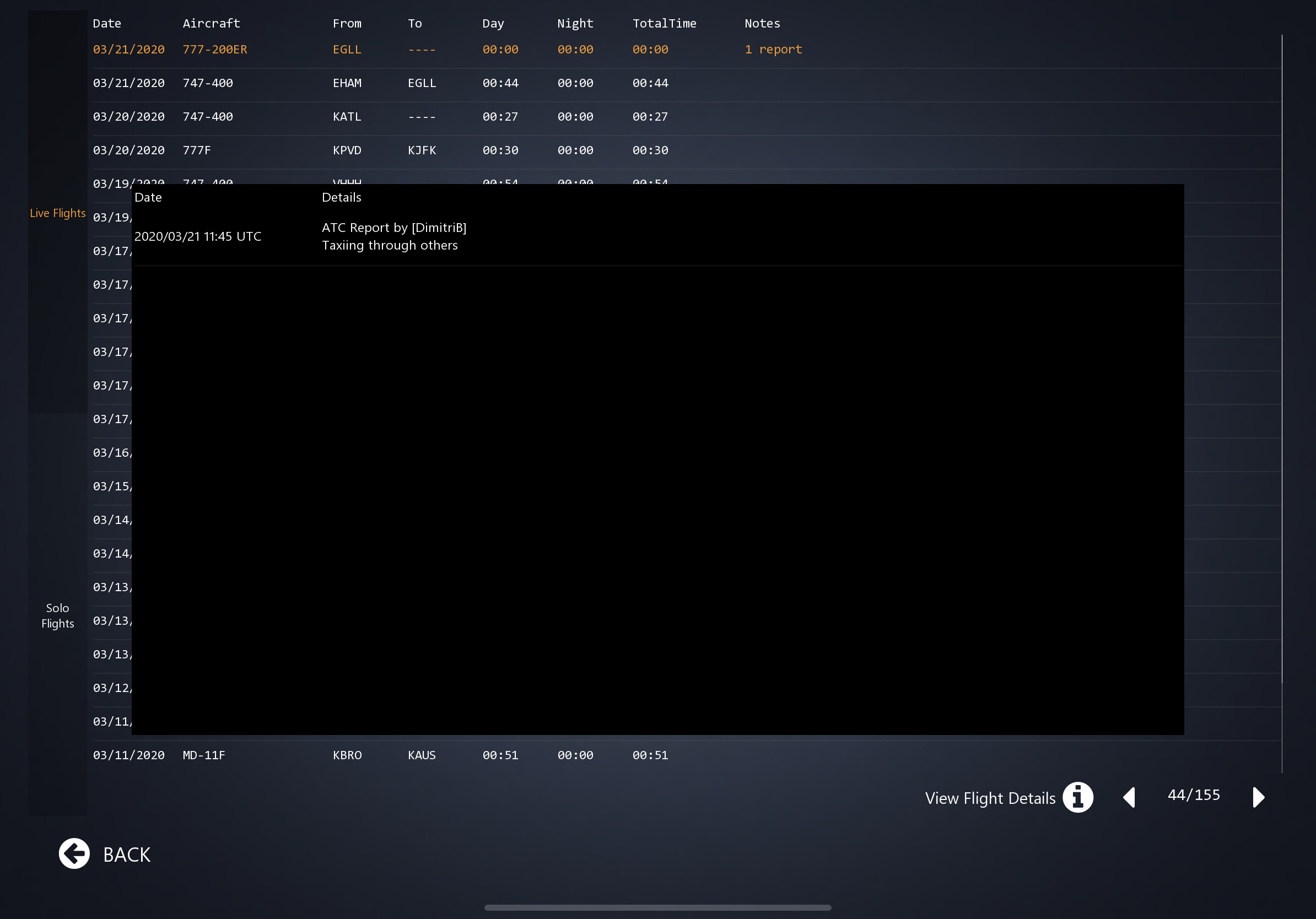
Task: Open the Live Flights tab
Action: tap(57, 213)
